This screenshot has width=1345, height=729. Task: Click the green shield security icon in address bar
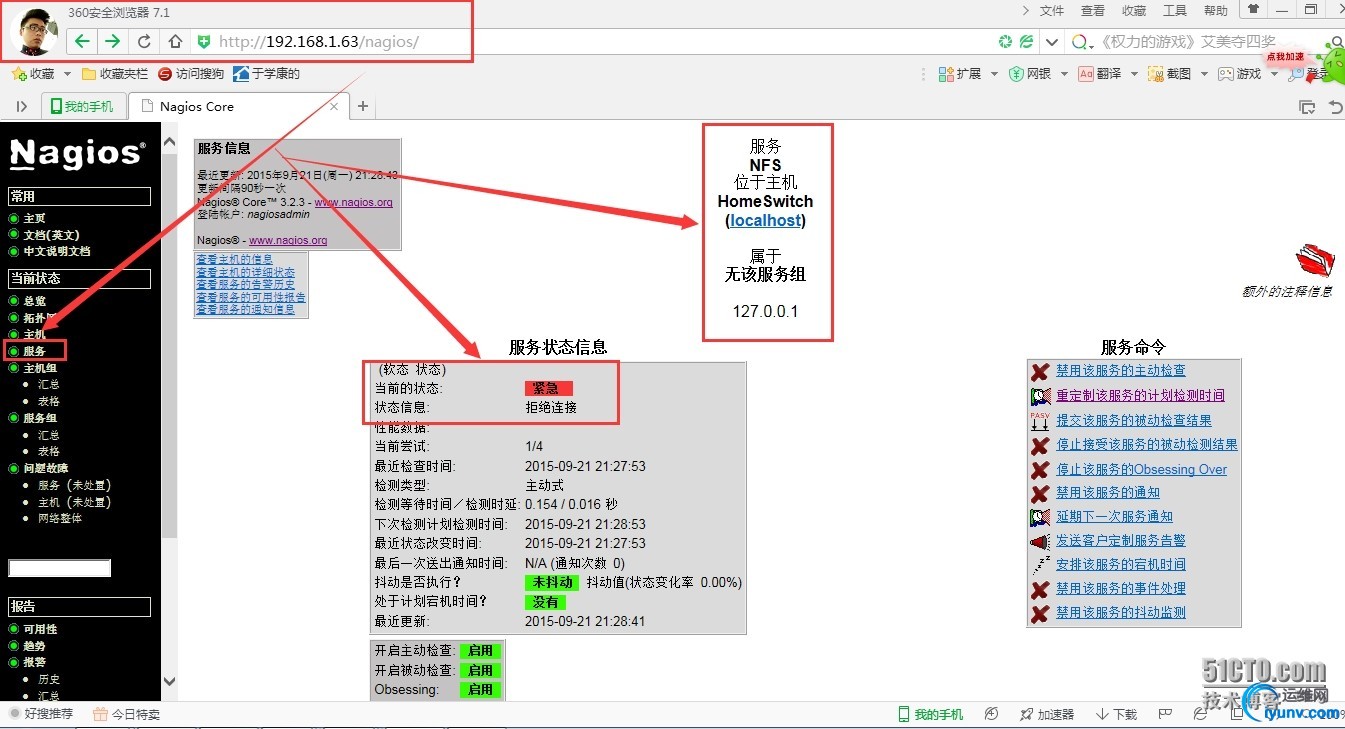point(204,41)
